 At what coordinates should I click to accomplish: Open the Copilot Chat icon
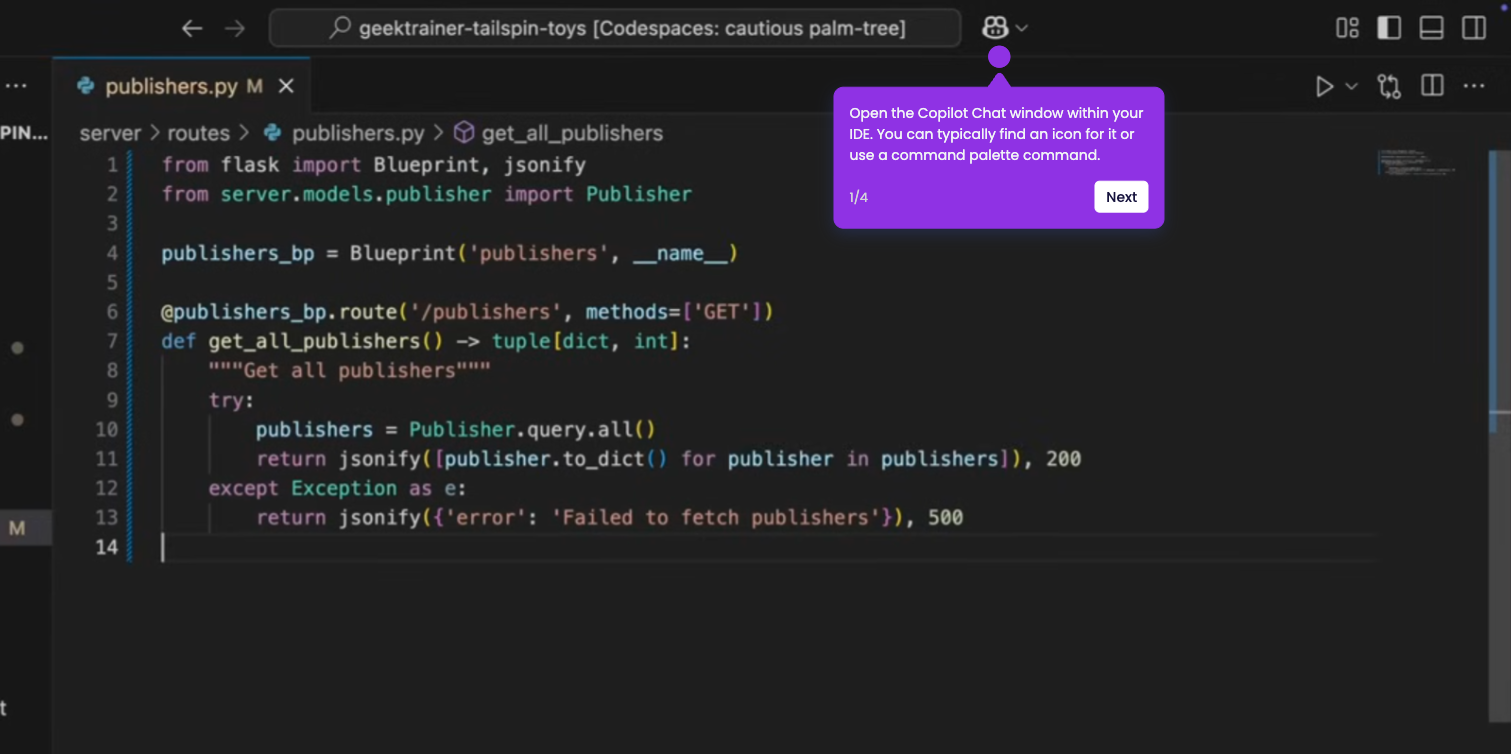995,28
